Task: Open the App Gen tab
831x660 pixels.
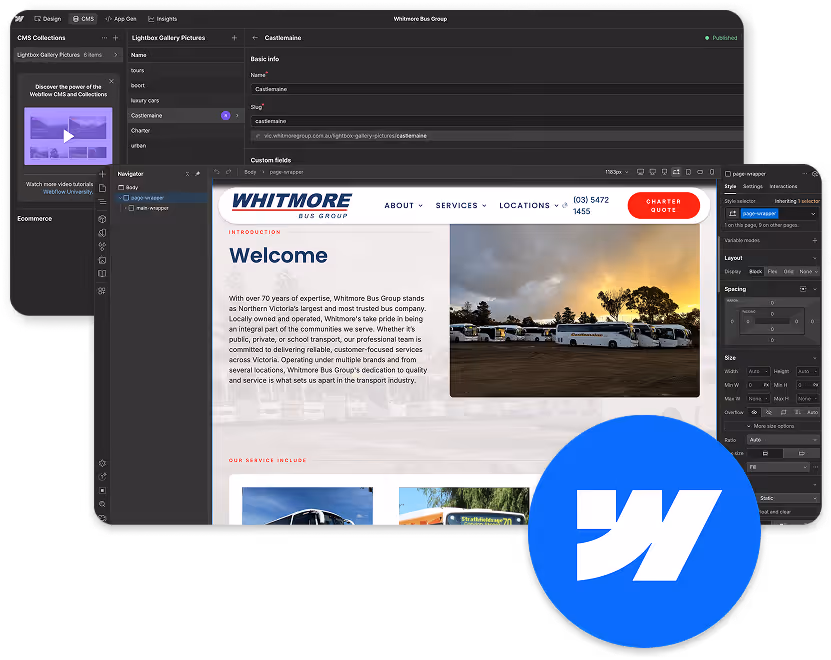Action: pos(121,19)
